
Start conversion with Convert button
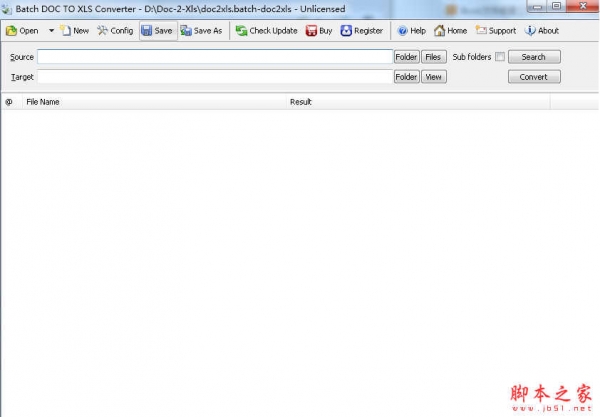point(534,77)
